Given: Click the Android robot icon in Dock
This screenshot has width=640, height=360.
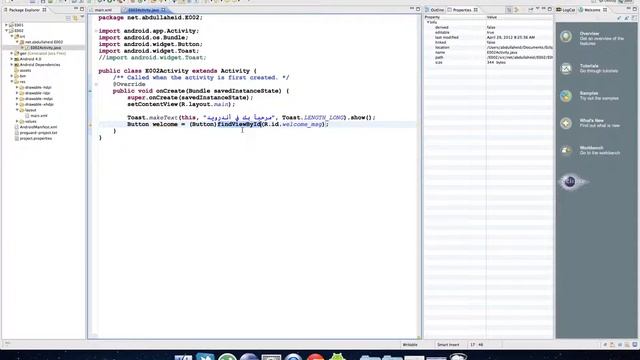Looking at the screenshot, I should 337,357.
